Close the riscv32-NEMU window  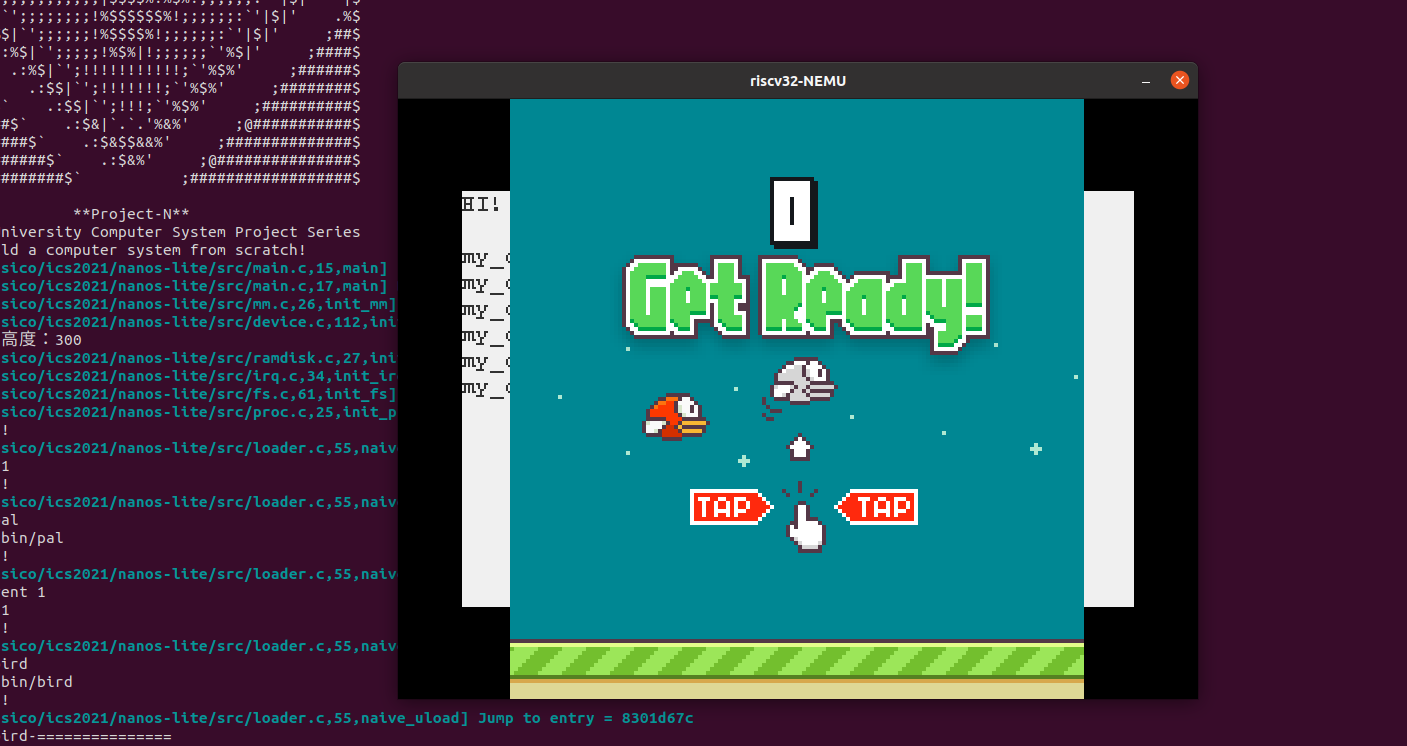(1180, 80)
